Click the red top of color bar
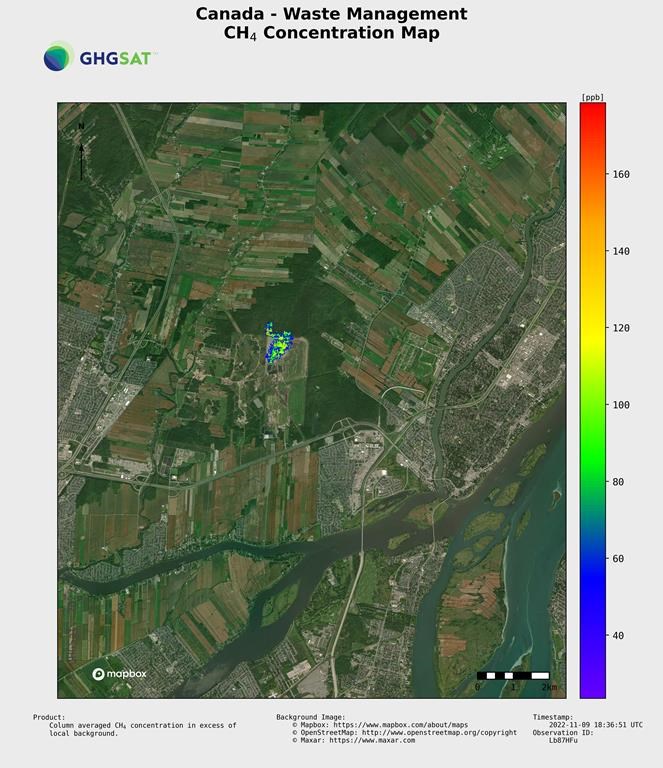This screenshot has height=768, width=663. [592, 108]
